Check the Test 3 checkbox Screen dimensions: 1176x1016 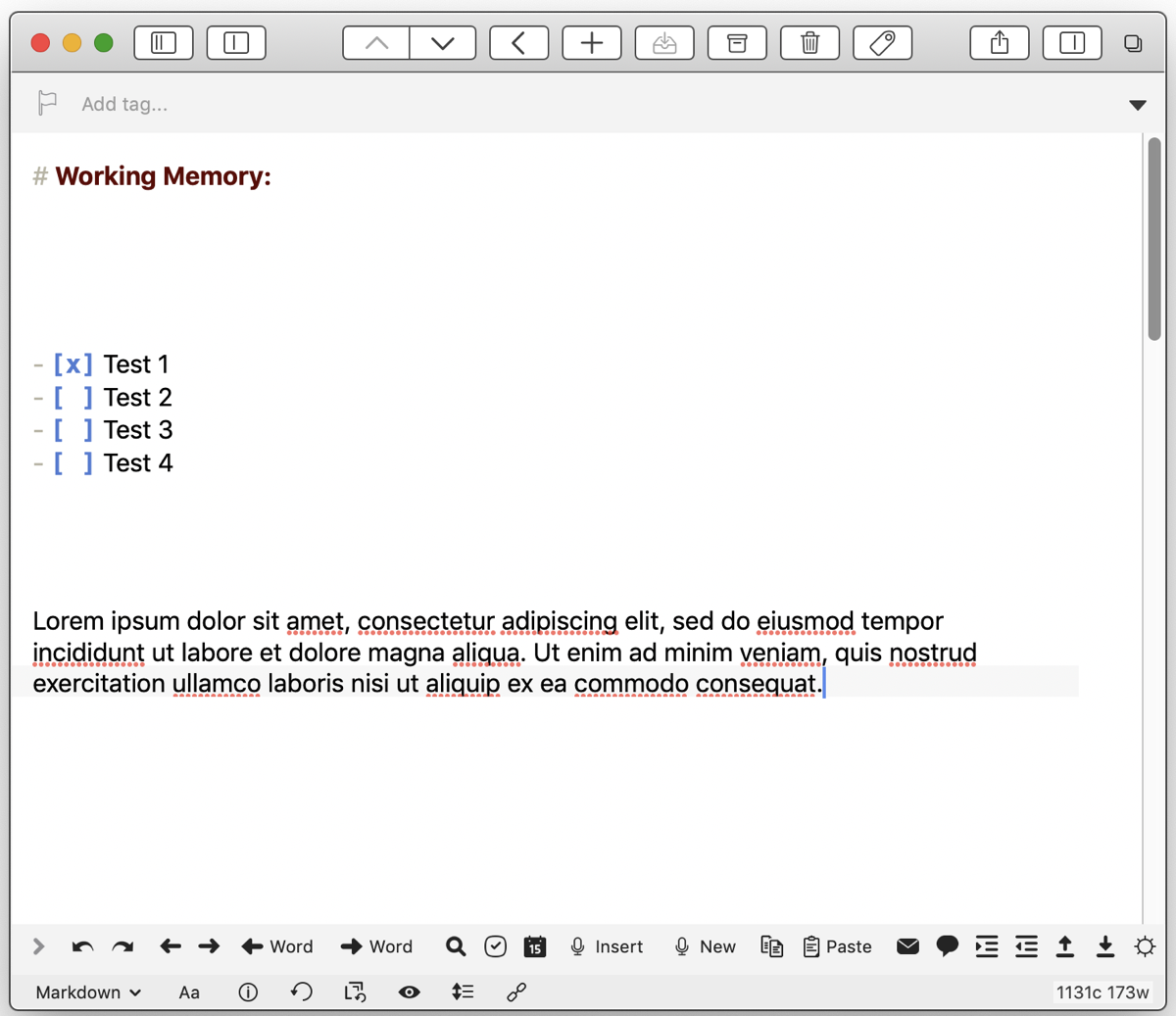coord(73,430)
